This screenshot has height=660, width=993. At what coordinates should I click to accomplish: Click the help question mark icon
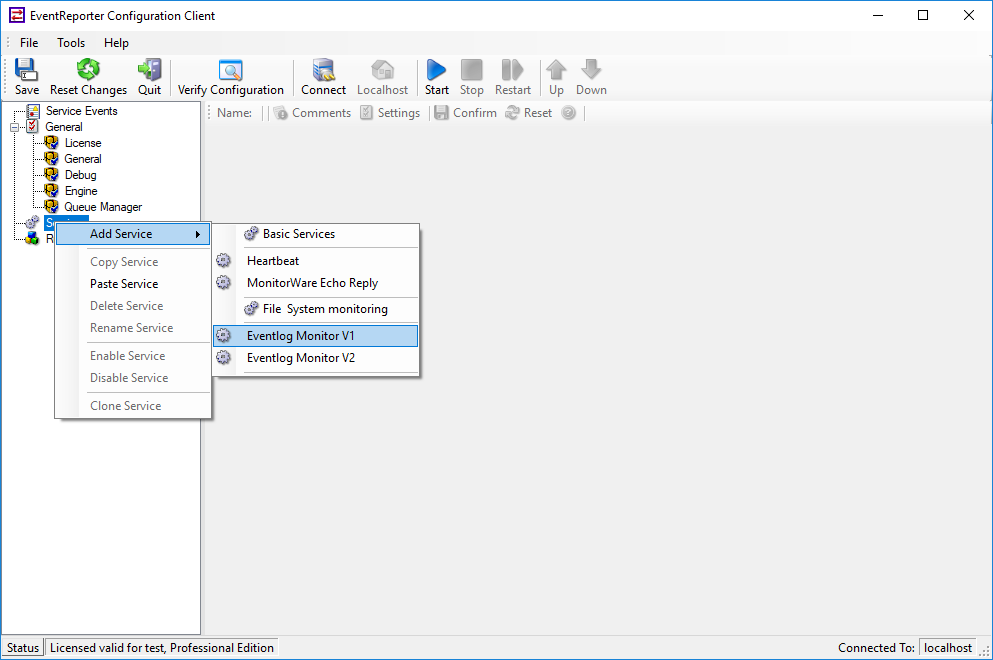[x=569, y=113]
